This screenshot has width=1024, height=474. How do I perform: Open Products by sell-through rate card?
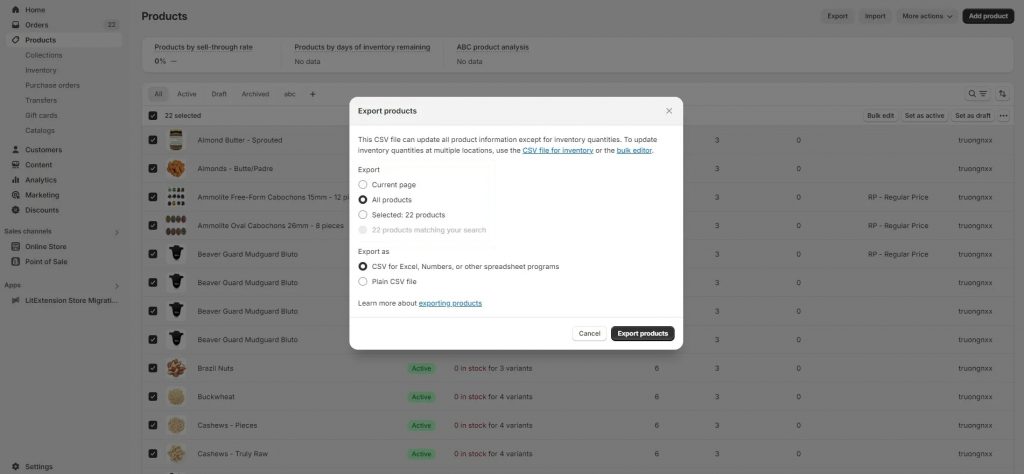click(203, 48)
